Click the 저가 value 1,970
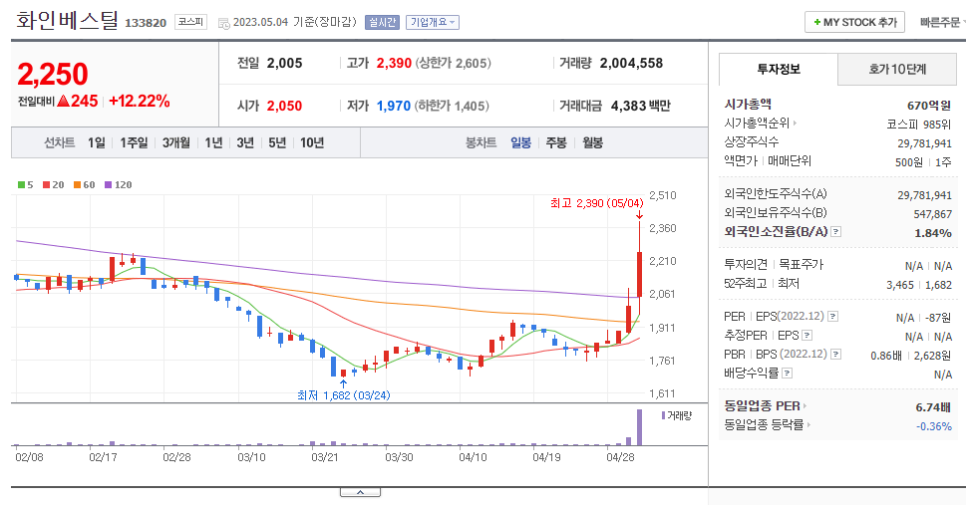Image resolution: width=966 pixels, height=505 pixels. pyautogui.click(x=394, y=106)
